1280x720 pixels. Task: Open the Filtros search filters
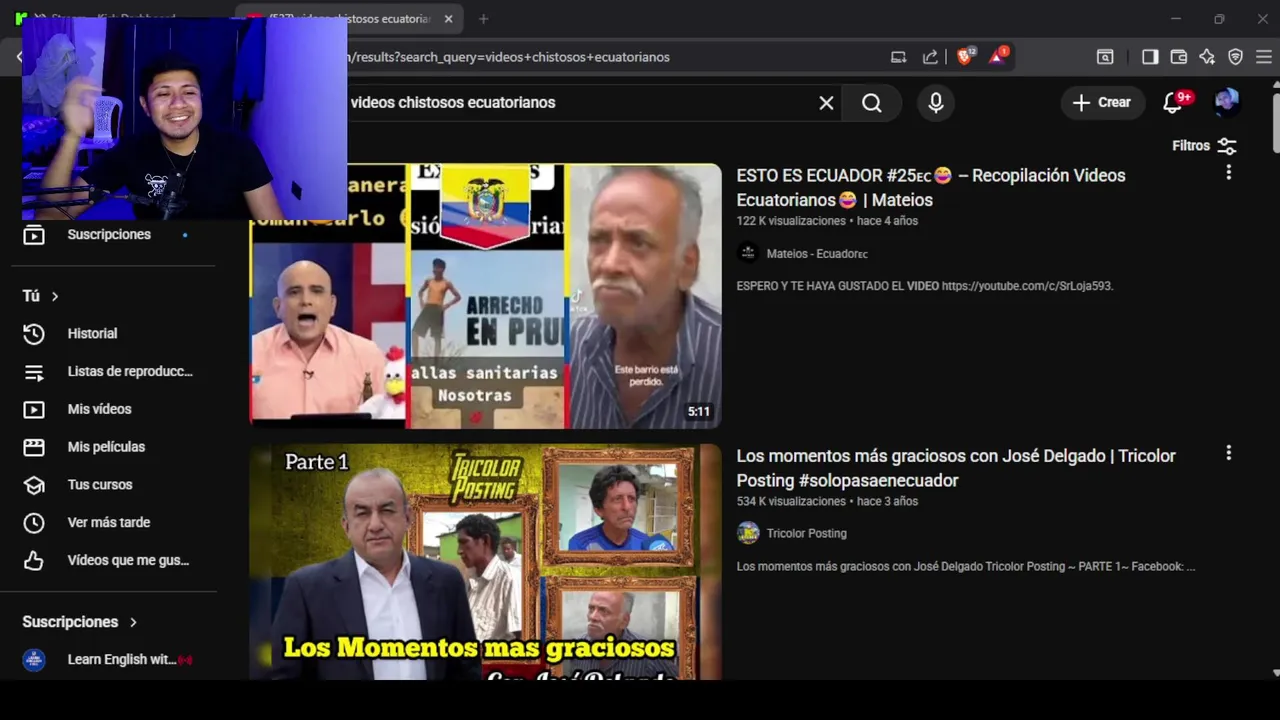pos(1205,146)
